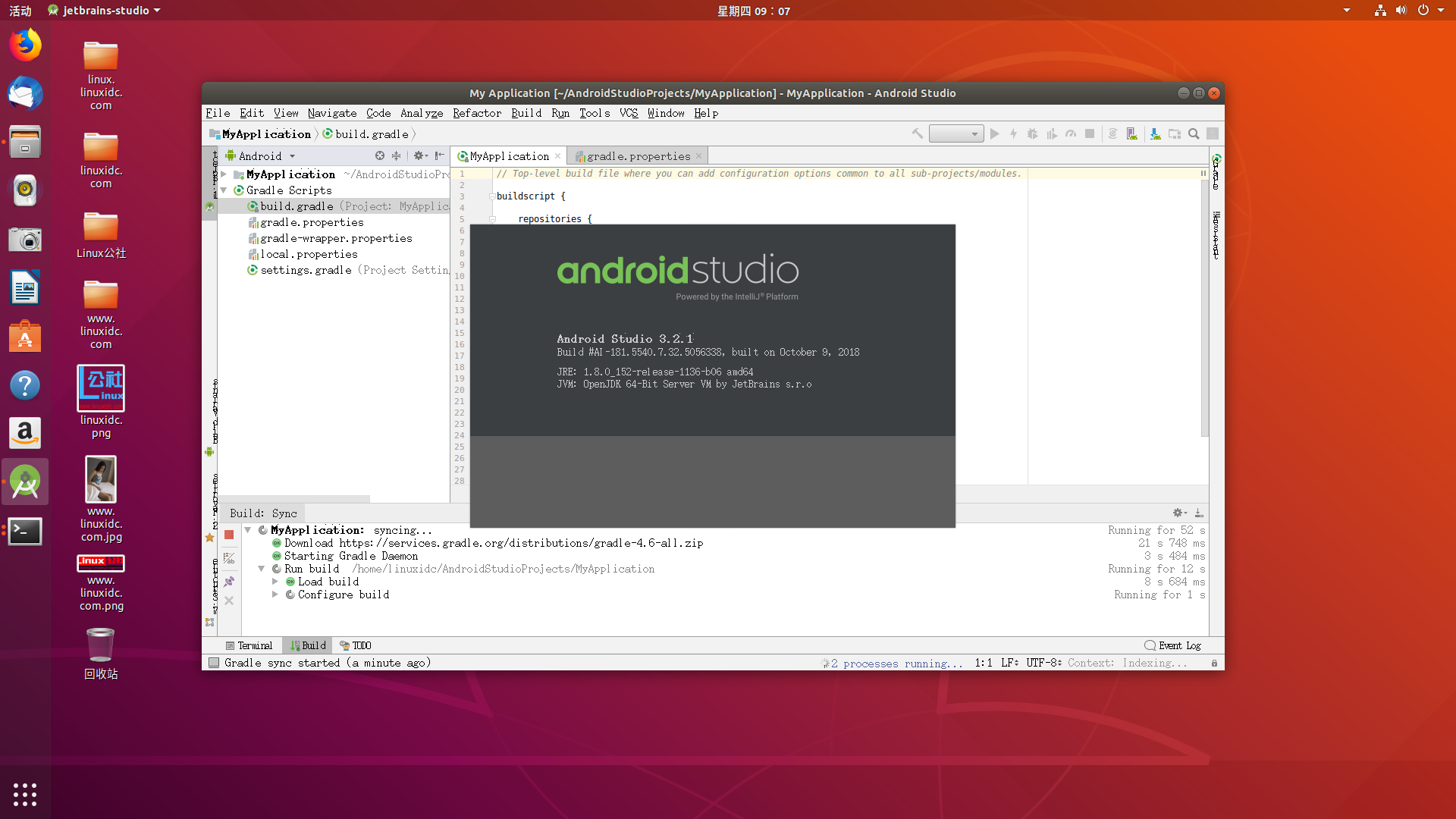Click '2 processes running' status text

pos(896,663)
